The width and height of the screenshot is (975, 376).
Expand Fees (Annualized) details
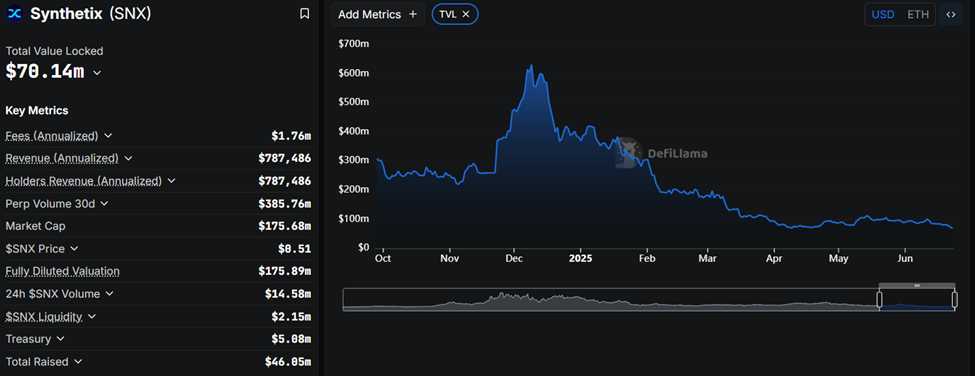coord(108,135)
